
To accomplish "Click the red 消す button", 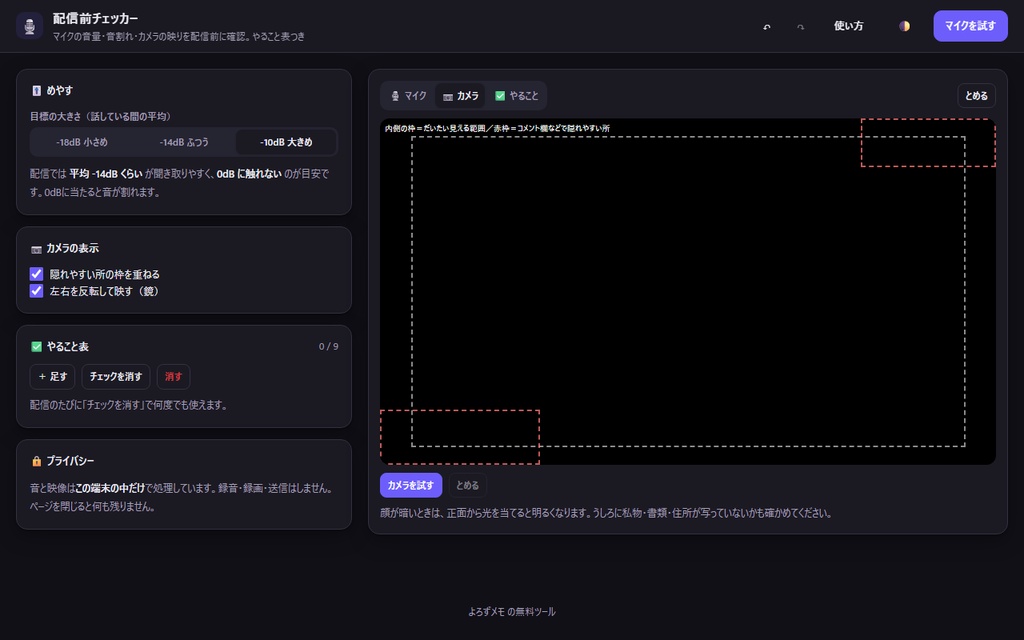I will (173, 377).
